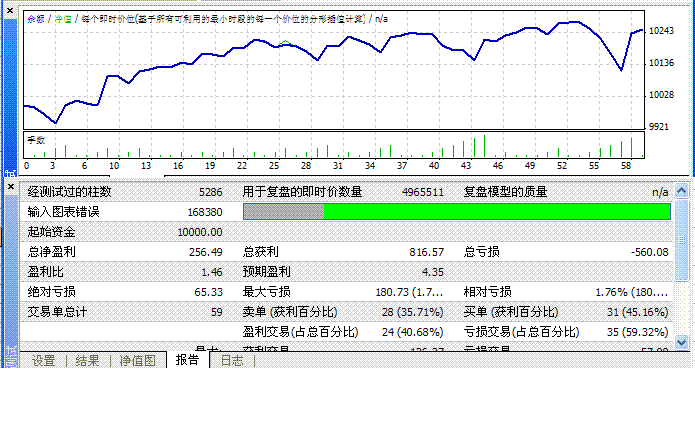Select the 总亏损 value -560.08

[649, 252]
